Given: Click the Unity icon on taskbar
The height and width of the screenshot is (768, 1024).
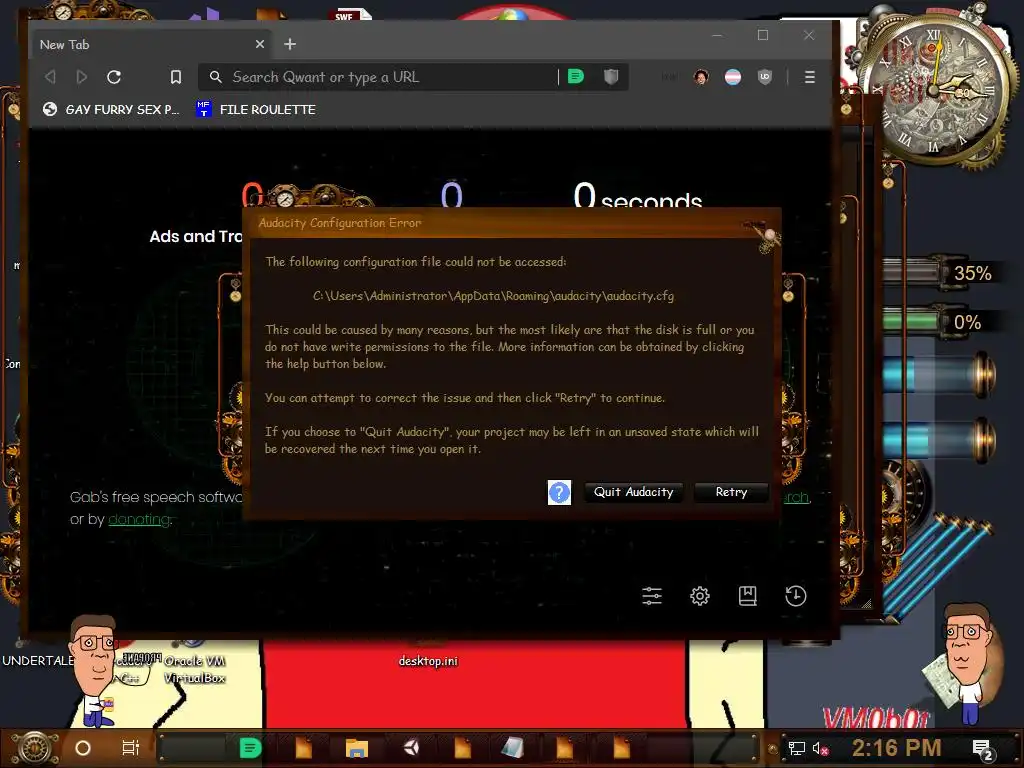Looking at the screenshot, I should coord(411,748).
